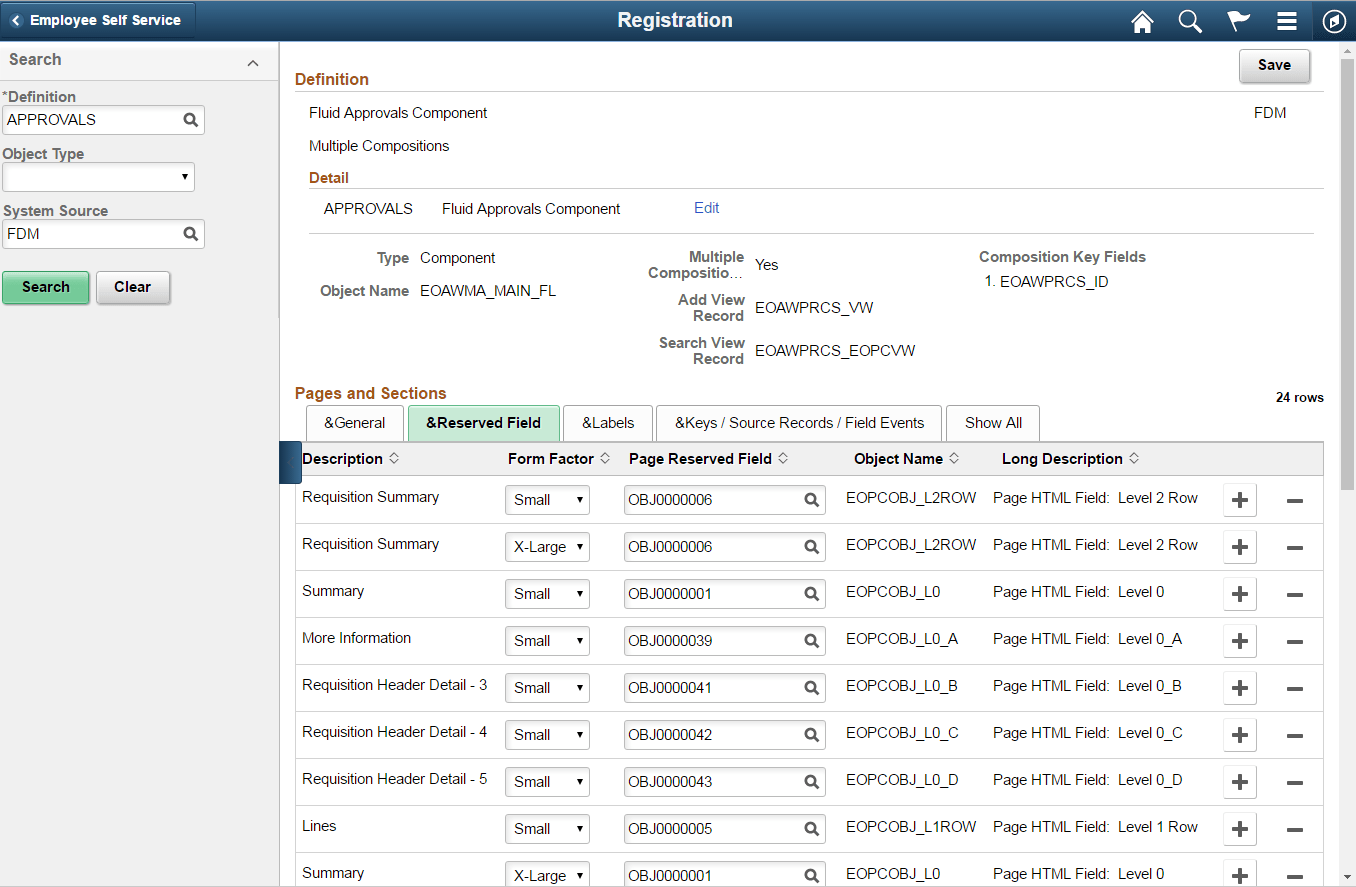Select the Show All tab

click(992, 423)
